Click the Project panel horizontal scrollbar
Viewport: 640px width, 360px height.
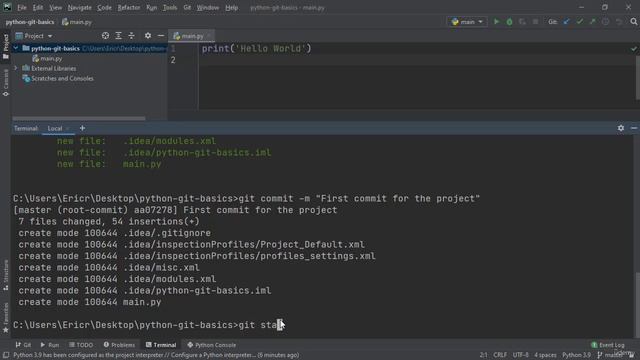click(79, 119)
